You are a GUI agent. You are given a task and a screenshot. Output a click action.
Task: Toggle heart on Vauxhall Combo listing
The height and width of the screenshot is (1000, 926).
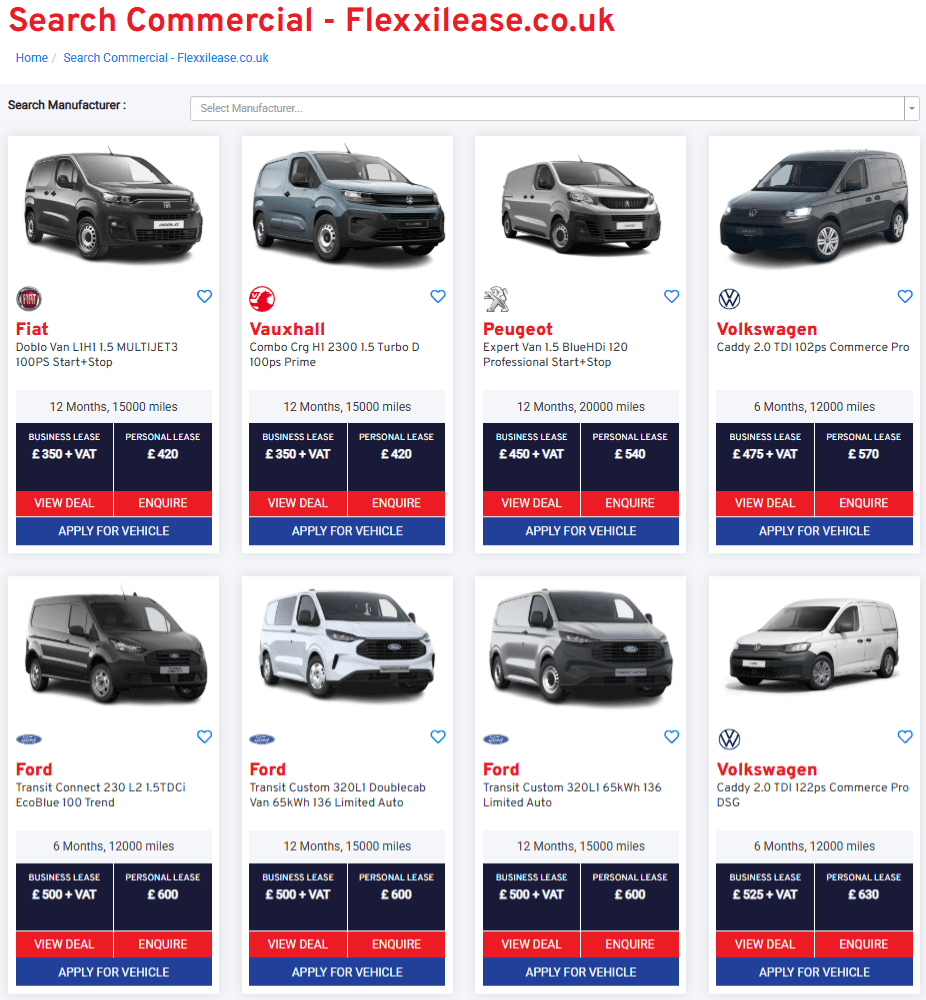pos(437,296)
